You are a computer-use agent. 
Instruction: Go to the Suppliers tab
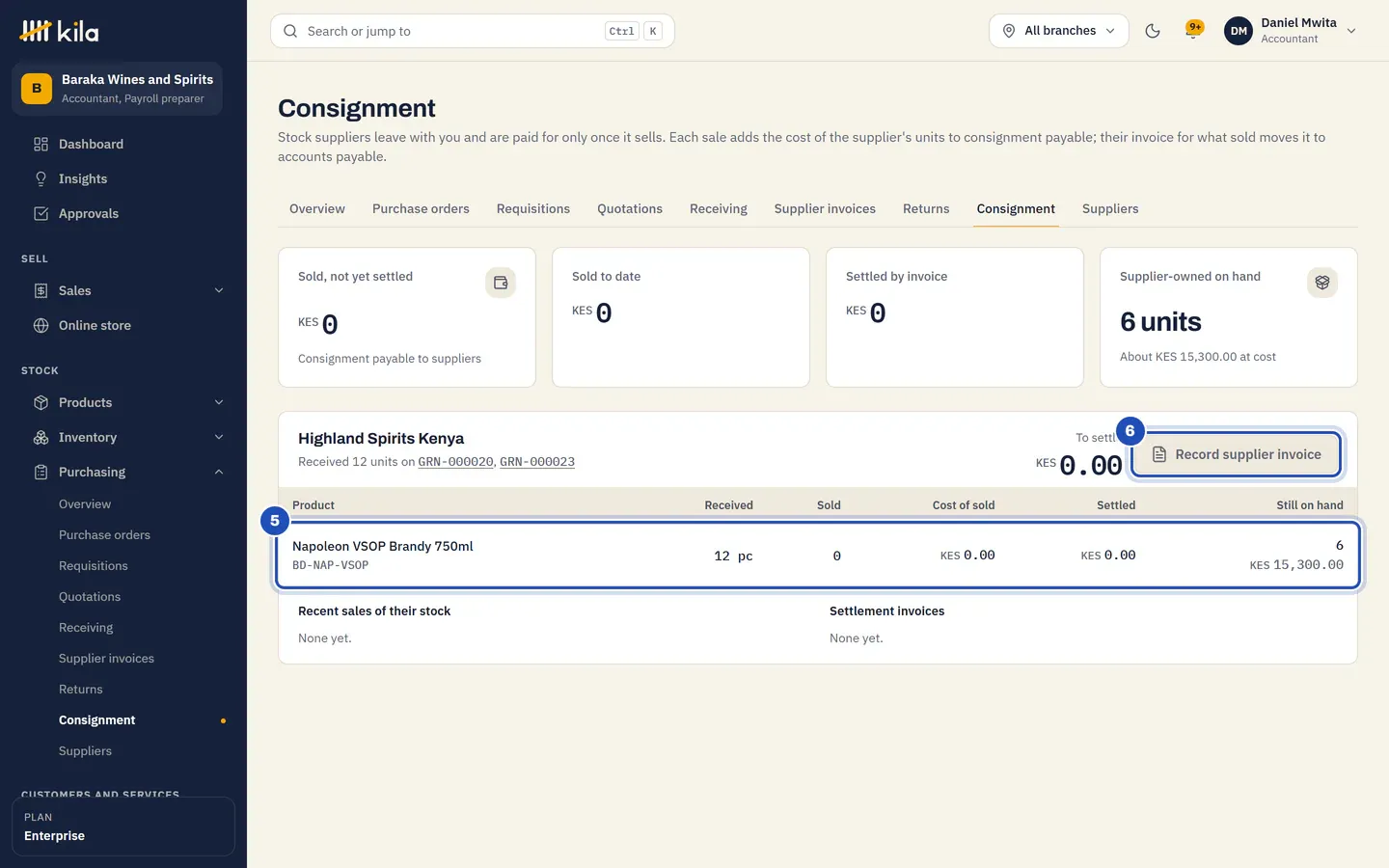click(x=1110, y=208)
